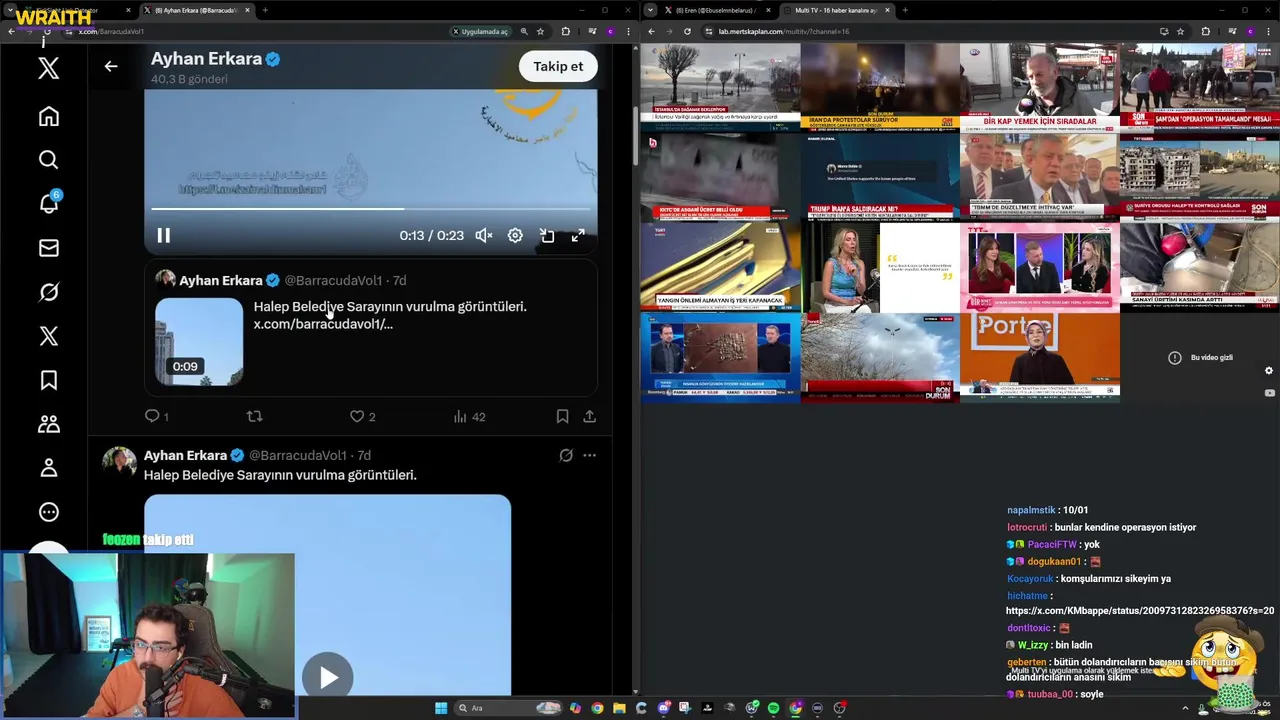
Task: Open left browser three-dot menu
Action: coord(628,31)
